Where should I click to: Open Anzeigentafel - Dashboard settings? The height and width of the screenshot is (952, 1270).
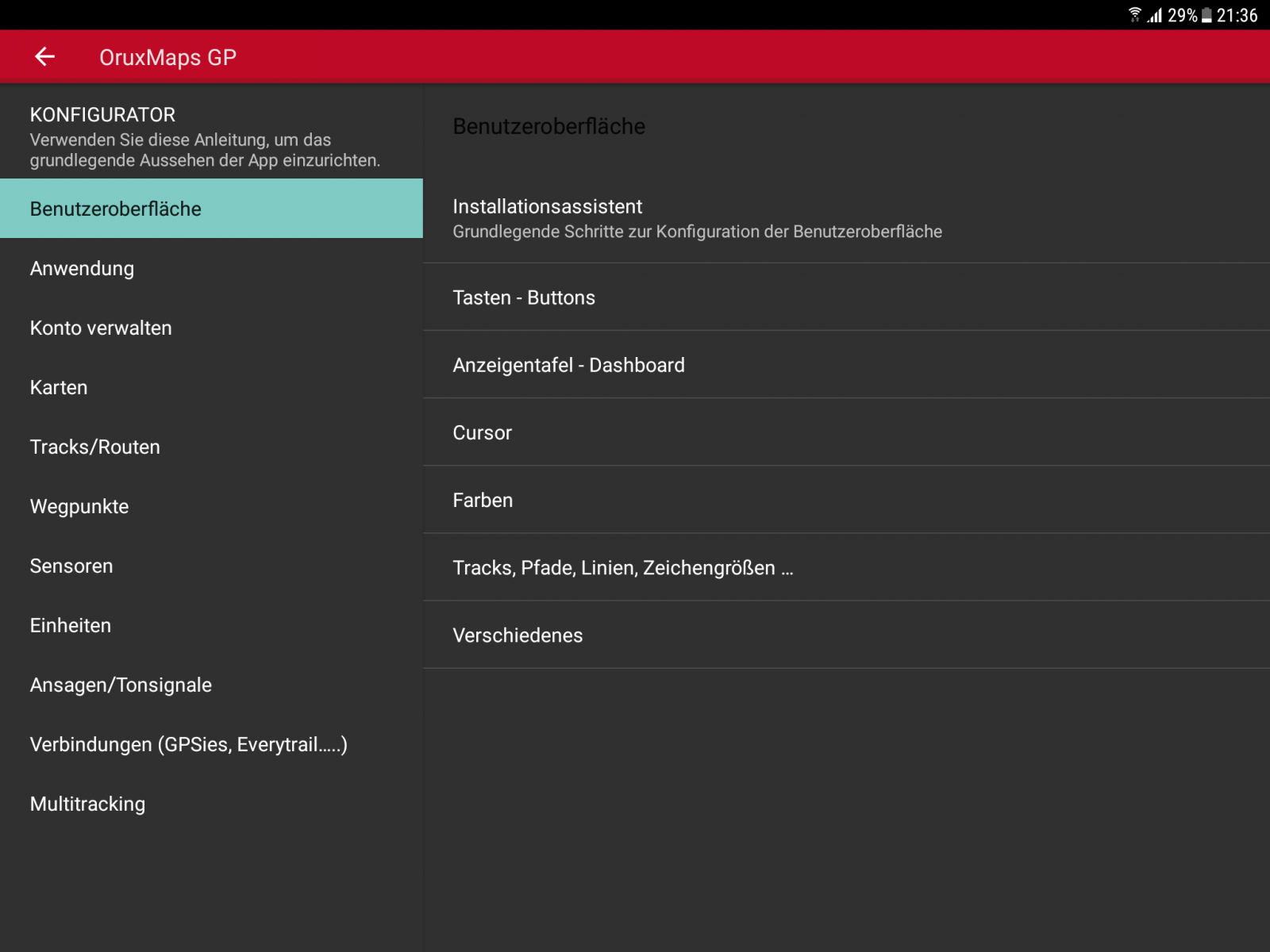(x=846, y=365)
